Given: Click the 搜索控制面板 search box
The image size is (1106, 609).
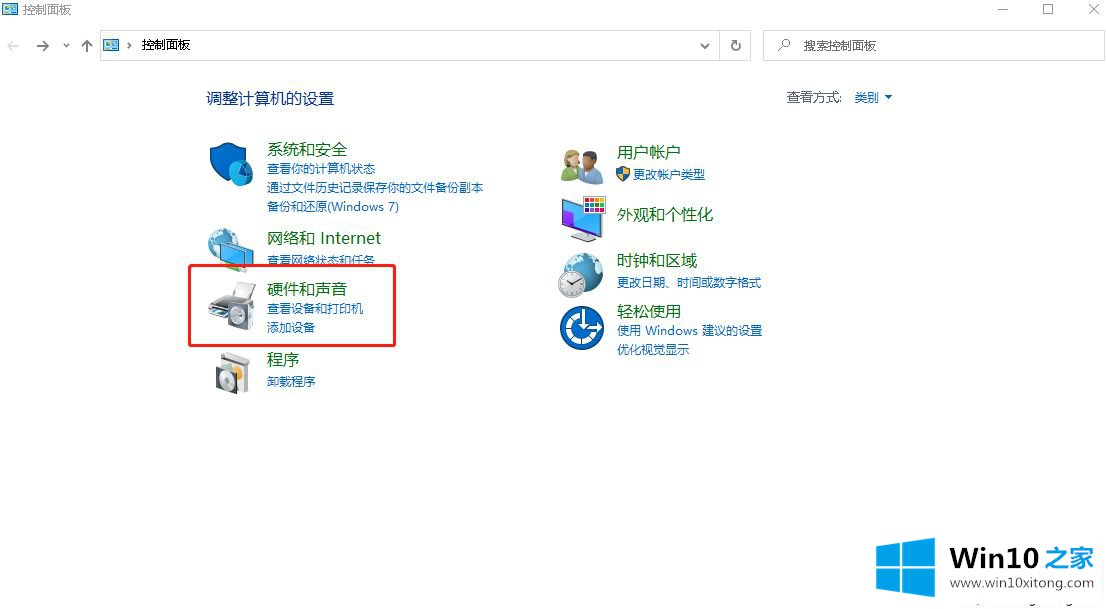Looking at the screenshot, I should 933,45.
